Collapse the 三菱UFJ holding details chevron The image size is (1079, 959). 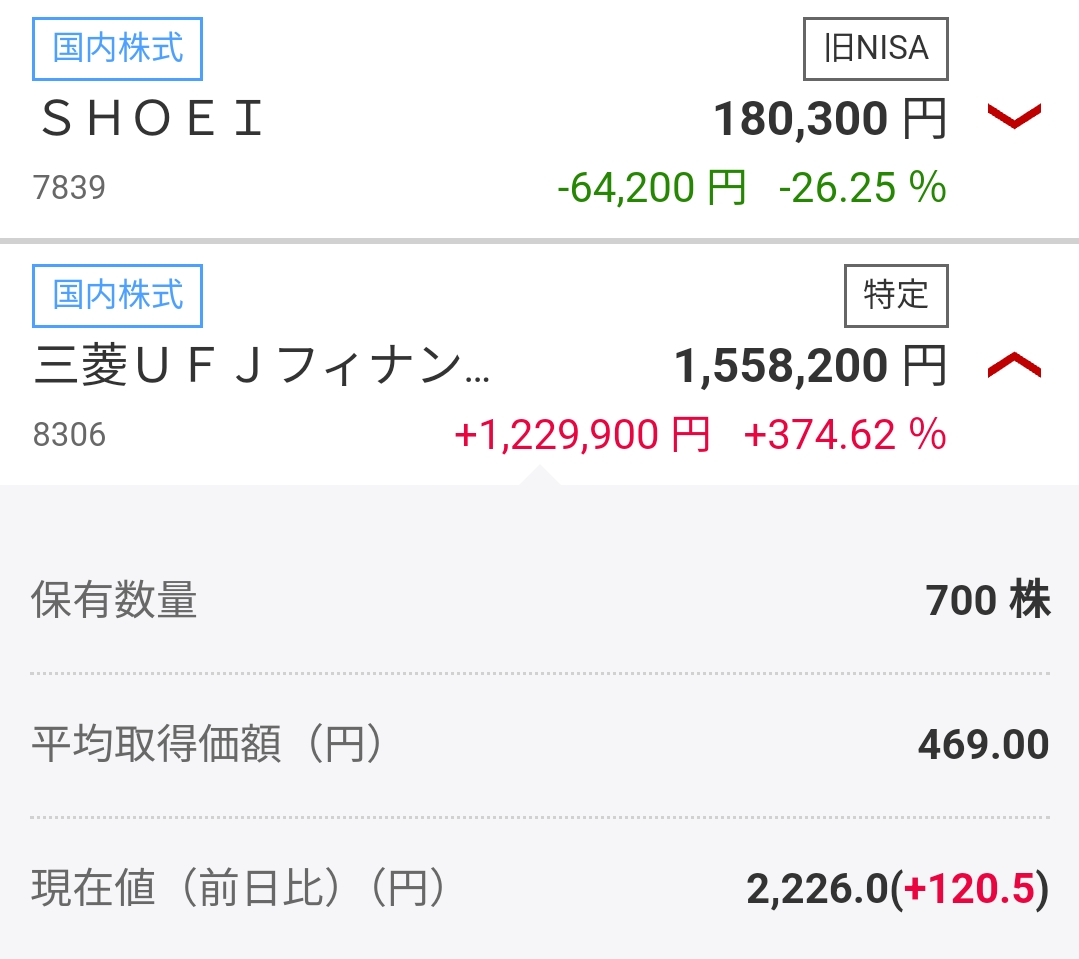coord(1014,365)
